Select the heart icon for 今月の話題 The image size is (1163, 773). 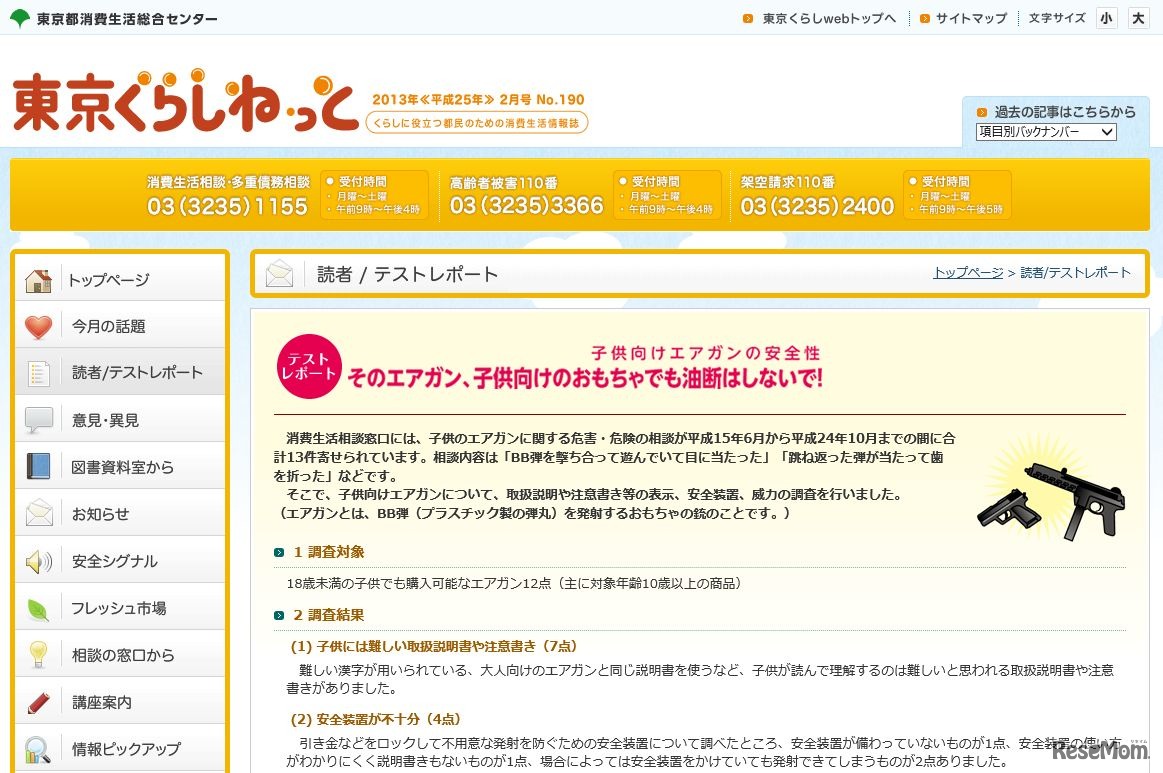[37, 325]
